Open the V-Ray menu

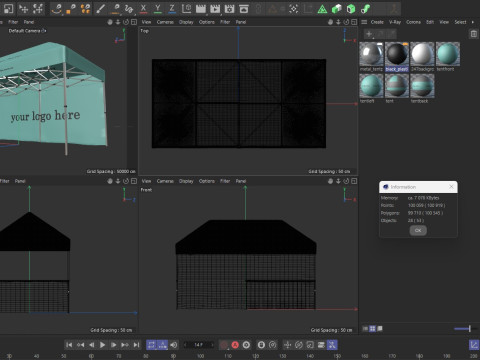(x=395, y=22)
